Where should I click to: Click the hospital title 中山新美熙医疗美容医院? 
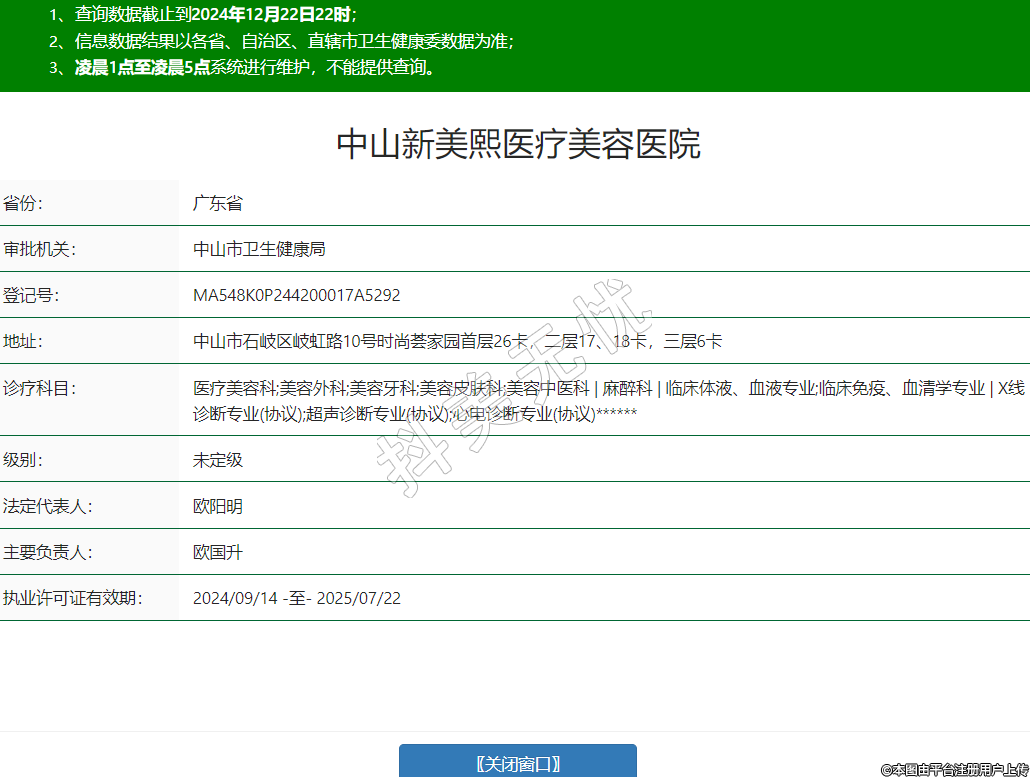[x=518, y=145]
